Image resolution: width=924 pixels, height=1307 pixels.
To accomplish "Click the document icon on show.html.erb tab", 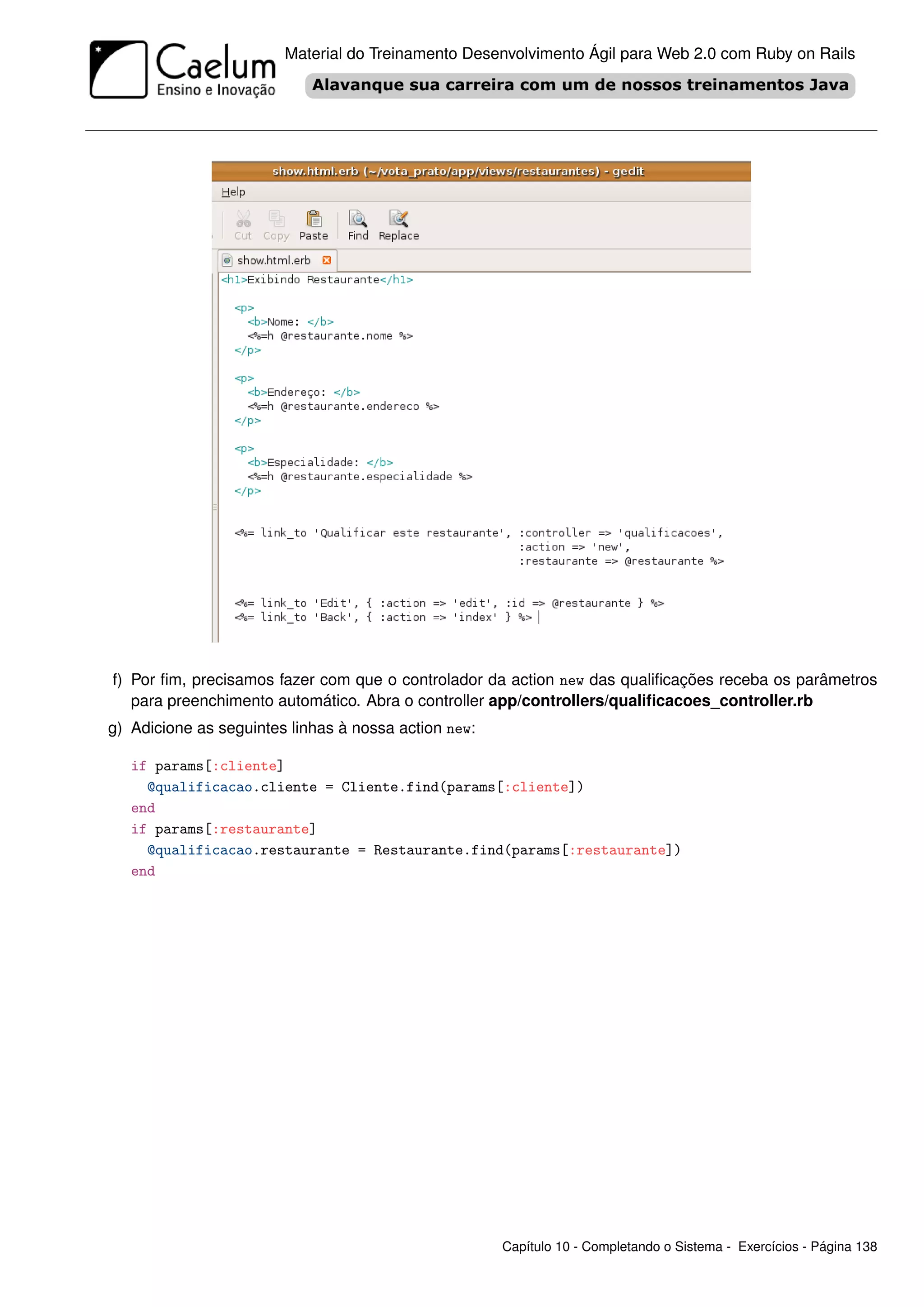I will click(227, 261).
